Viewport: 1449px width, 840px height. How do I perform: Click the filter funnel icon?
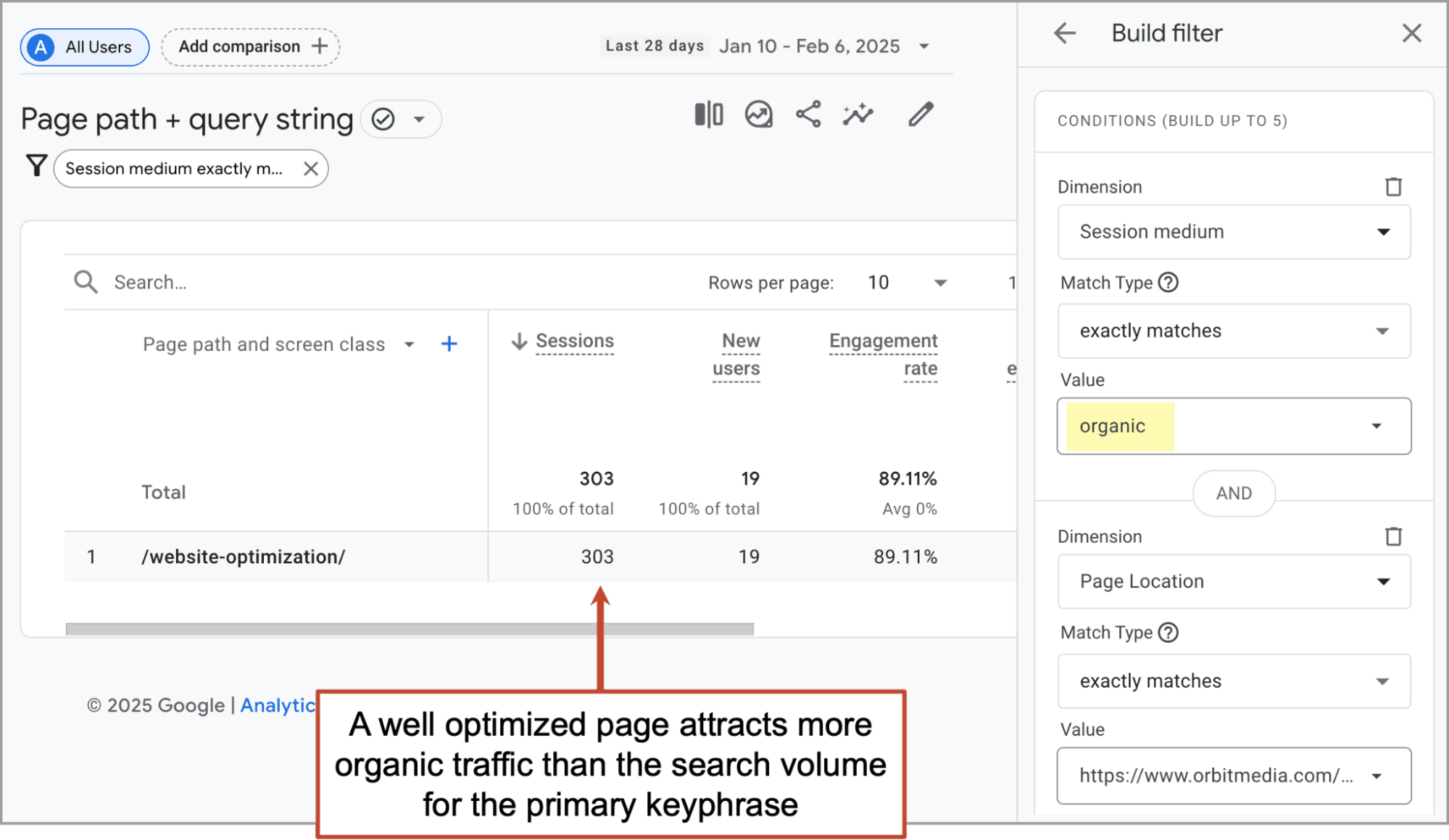(x=36, y=166)
